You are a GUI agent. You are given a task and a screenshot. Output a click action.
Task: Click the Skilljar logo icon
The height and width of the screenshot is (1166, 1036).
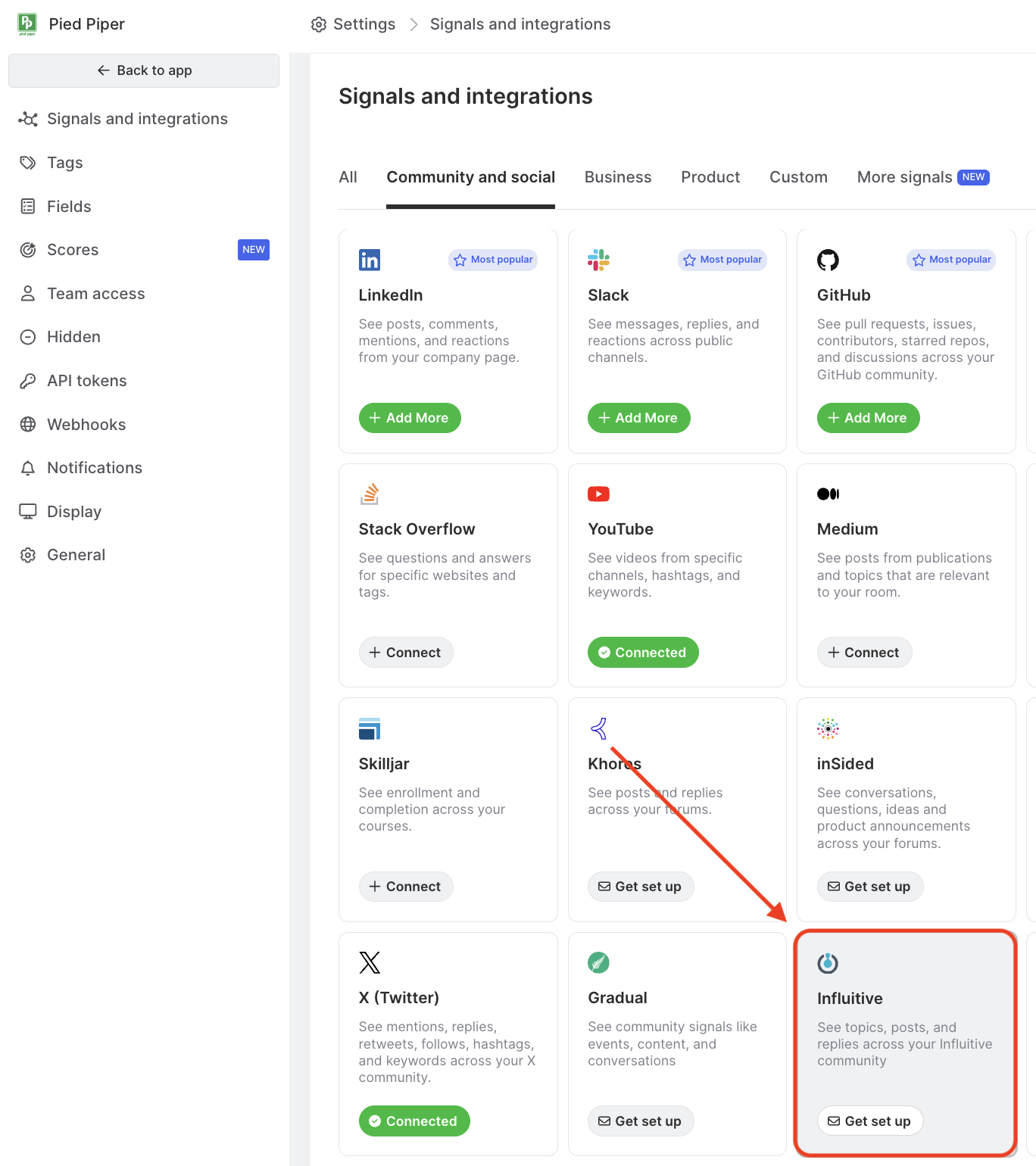tap(370, 728)
